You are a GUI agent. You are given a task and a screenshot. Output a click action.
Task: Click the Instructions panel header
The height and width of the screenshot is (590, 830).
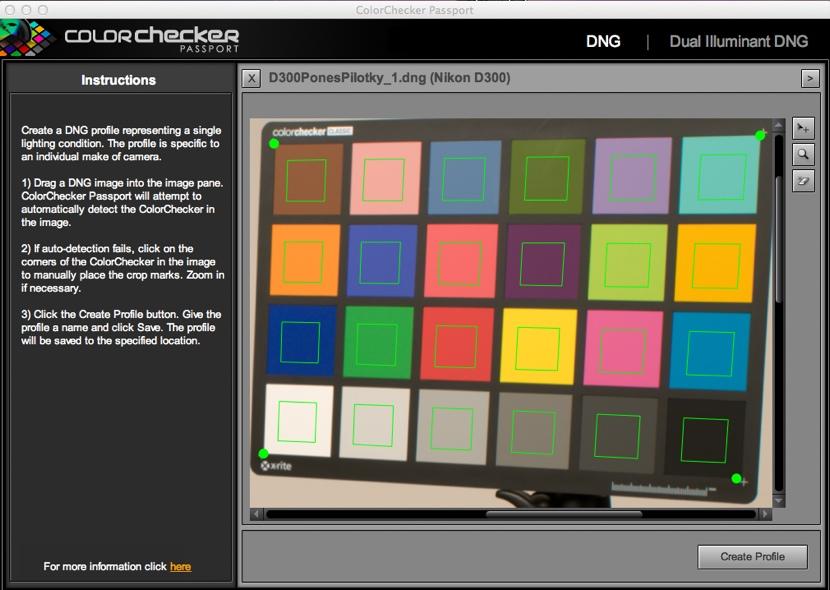coord(119,80)
